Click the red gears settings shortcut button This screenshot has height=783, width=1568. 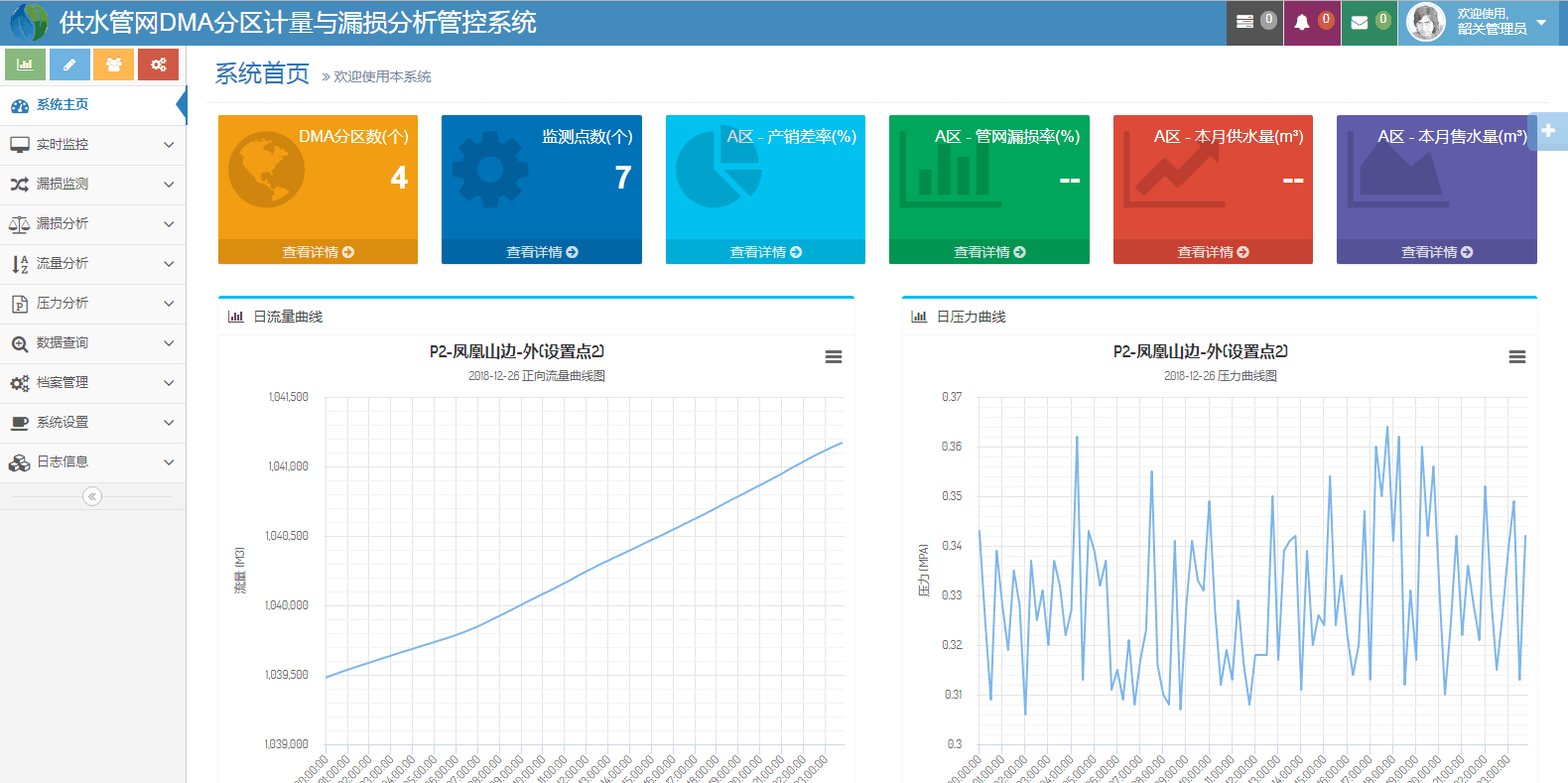pyautogui.click(x=158, y=65)
